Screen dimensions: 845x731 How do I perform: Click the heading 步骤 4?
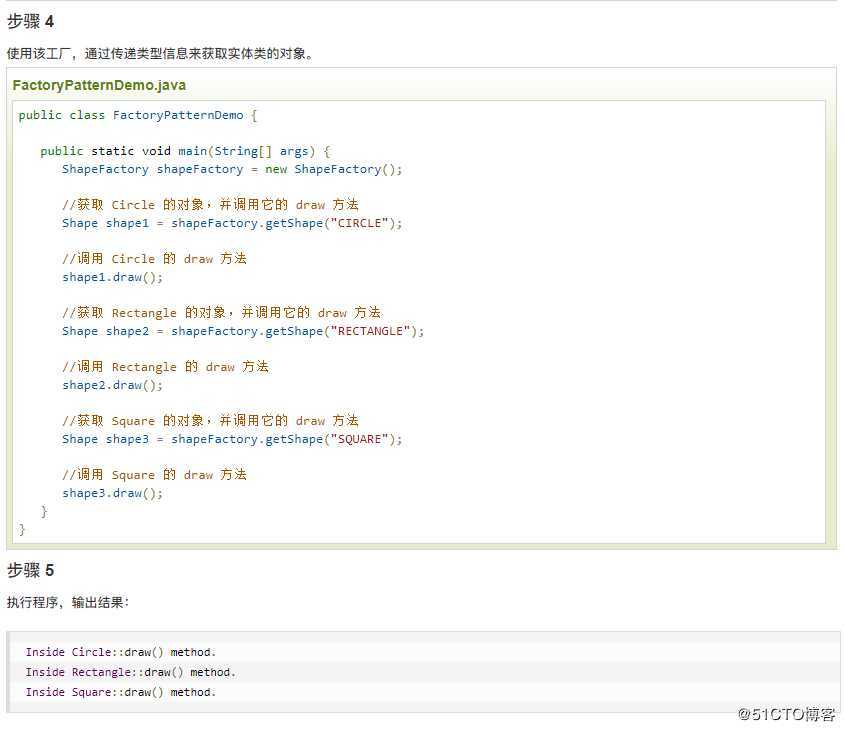30,22
